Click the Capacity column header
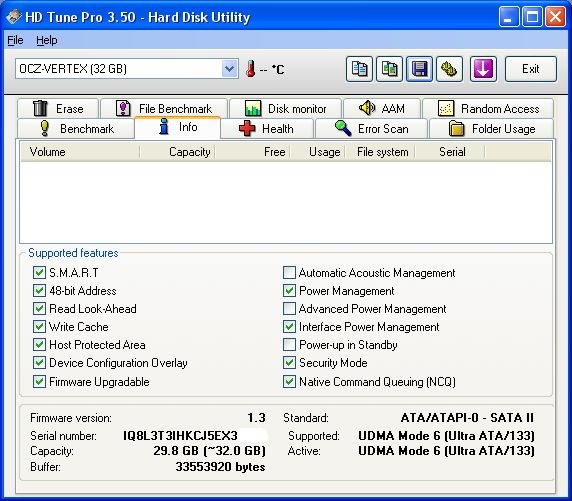This screenshot has width=572, height=501. pos(177,152)
